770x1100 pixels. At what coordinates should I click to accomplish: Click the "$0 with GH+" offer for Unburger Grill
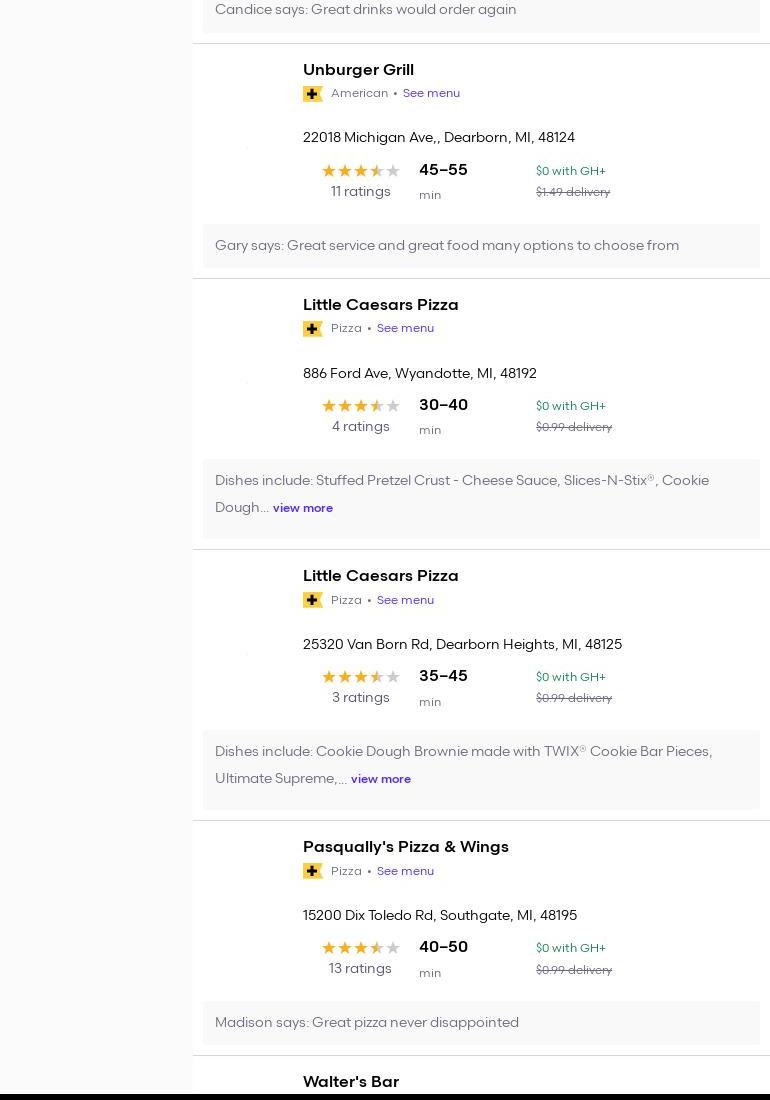click(x=570, y=171)
